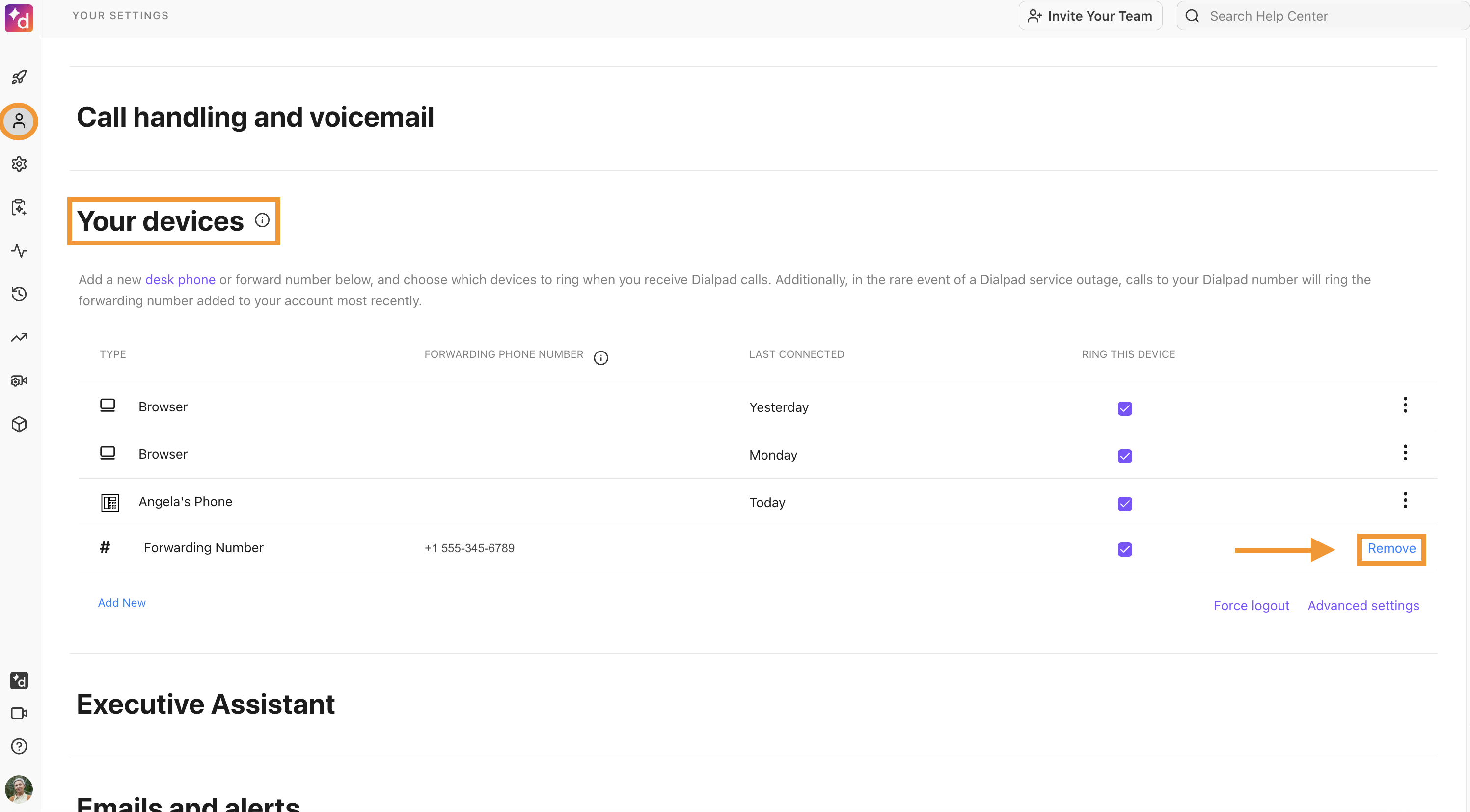Open the help question mark icon
This screenshot has width=1470, height=812.
(x=19, y=746)
